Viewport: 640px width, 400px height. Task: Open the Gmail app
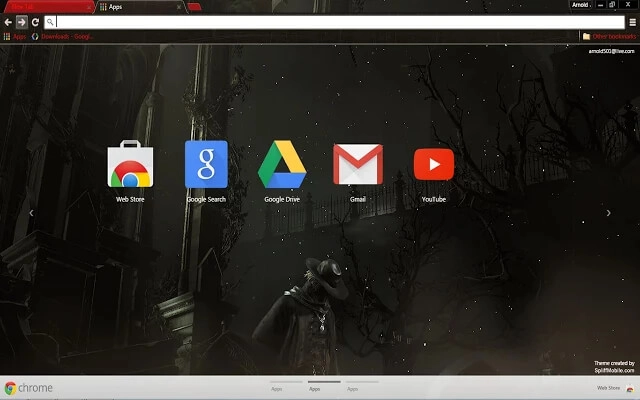358,164
